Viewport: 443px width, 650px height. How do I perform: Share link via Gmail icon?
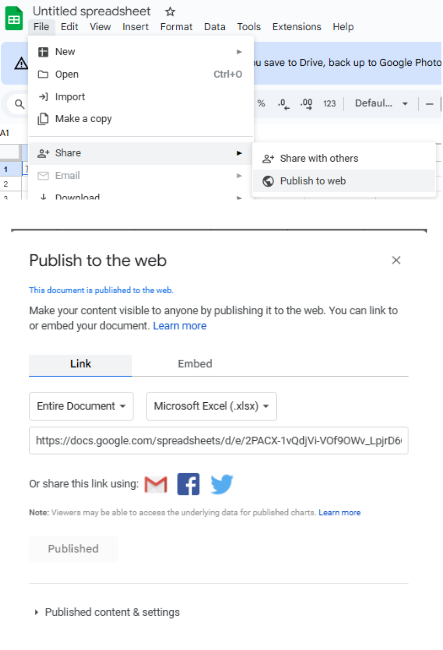[x=156, y=484]
